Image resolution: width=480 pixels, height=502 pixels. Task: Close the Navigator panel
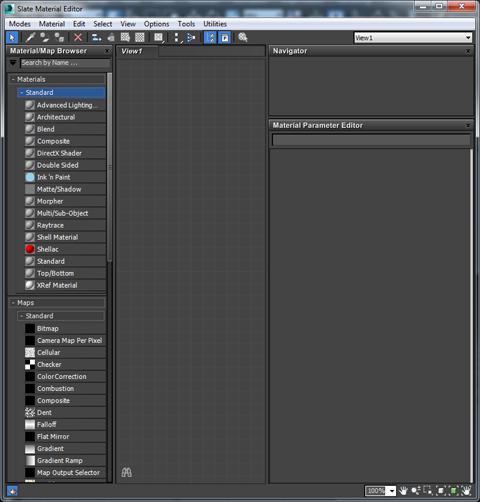468,51
